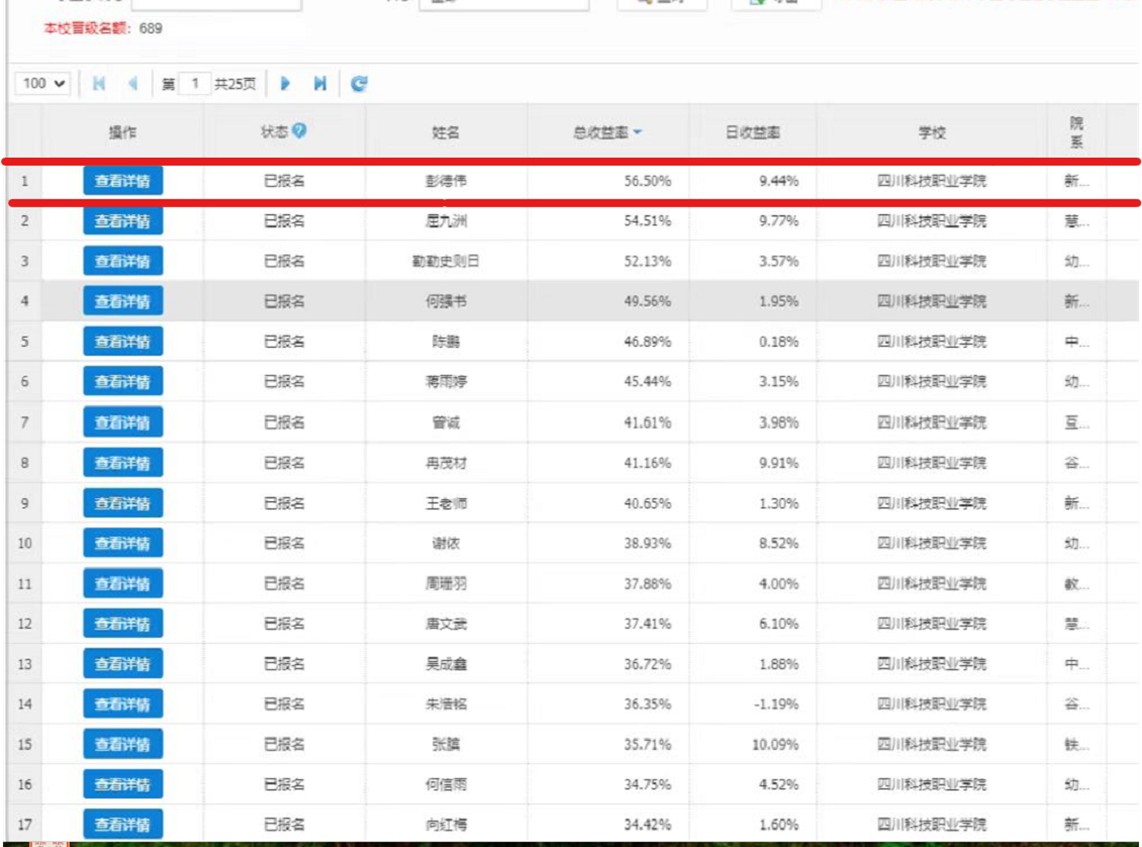Open 查看详情 for row 2 with 54.51%
The height and width of the screenshot is (847, 1142).
tap(123, 221)
